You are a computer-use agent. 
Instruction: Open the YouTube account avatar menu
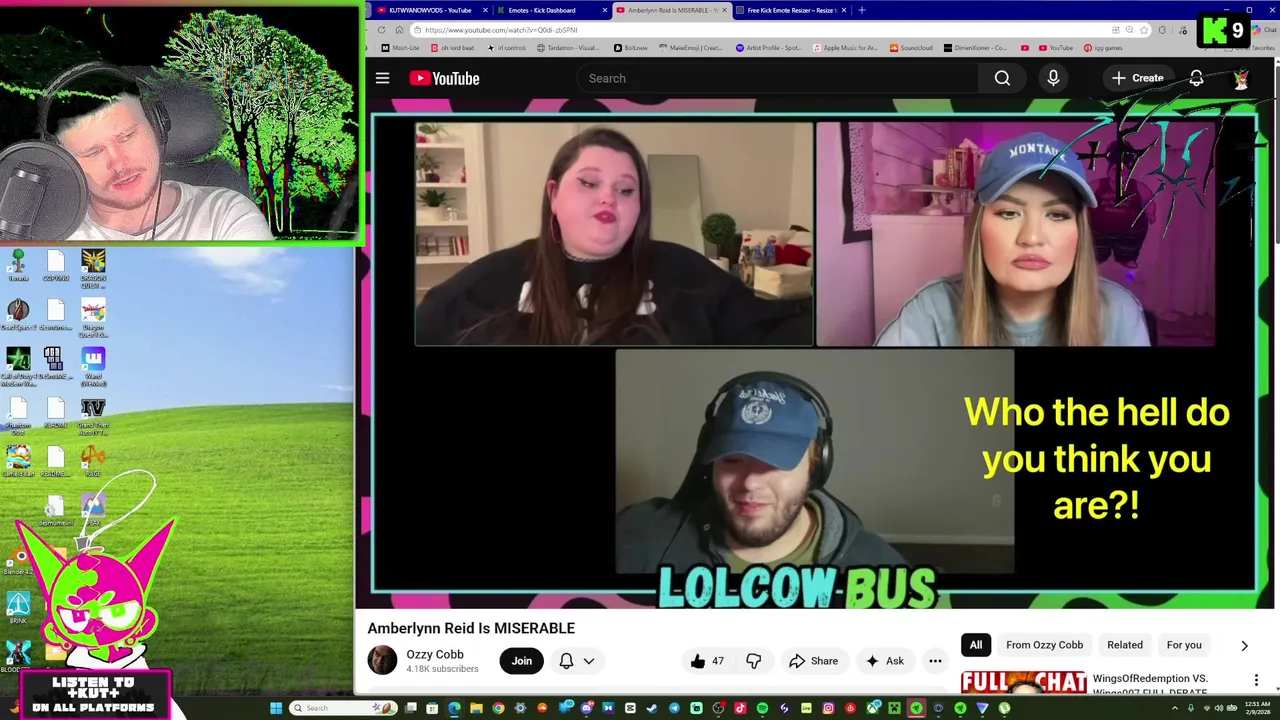pos(1241,78)
